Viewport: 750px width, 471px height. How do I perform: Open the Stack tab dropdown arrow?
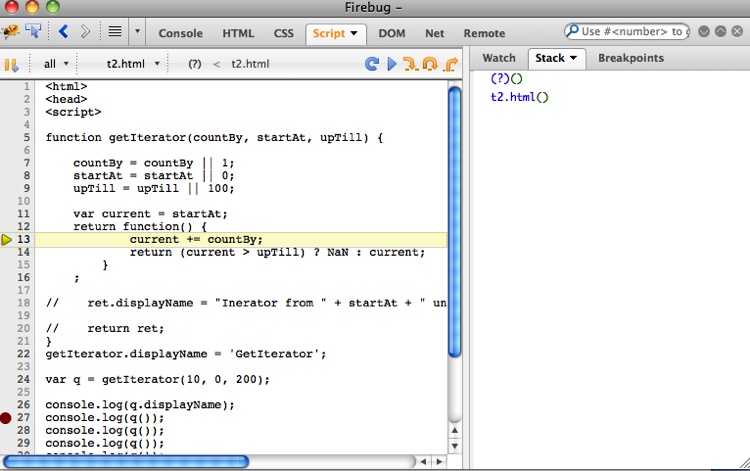point(573,58)
